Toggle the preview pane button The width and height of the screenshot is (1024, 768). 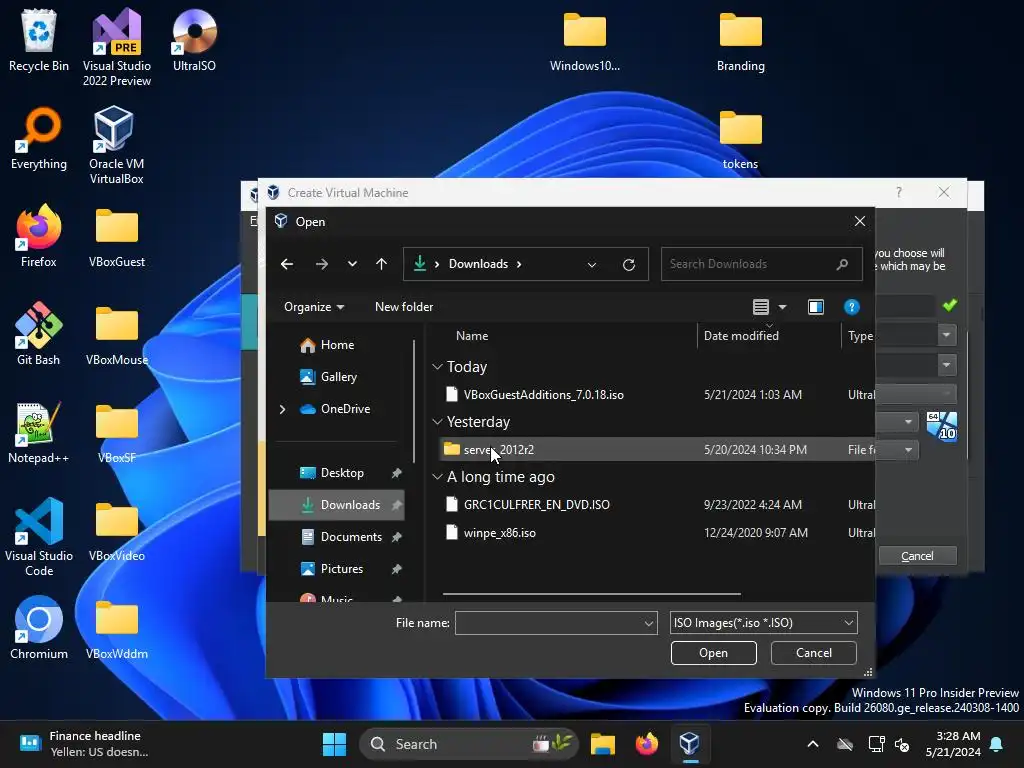tap(816, 307)
